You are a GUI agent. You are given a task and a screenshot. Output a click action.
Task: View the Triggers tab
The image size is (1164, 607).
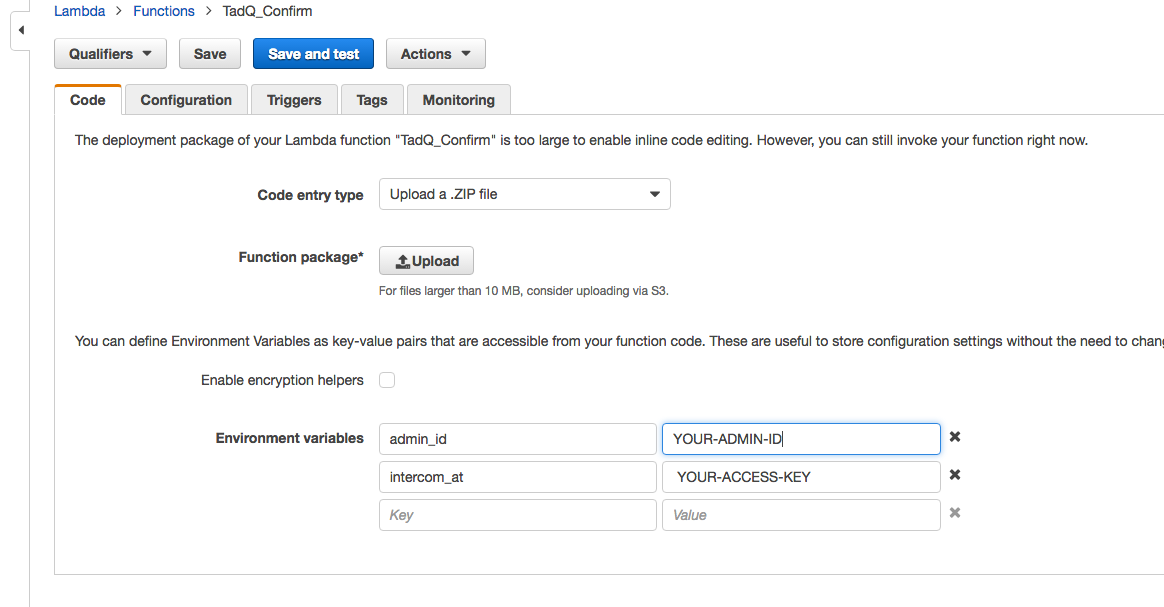(294, 99)
